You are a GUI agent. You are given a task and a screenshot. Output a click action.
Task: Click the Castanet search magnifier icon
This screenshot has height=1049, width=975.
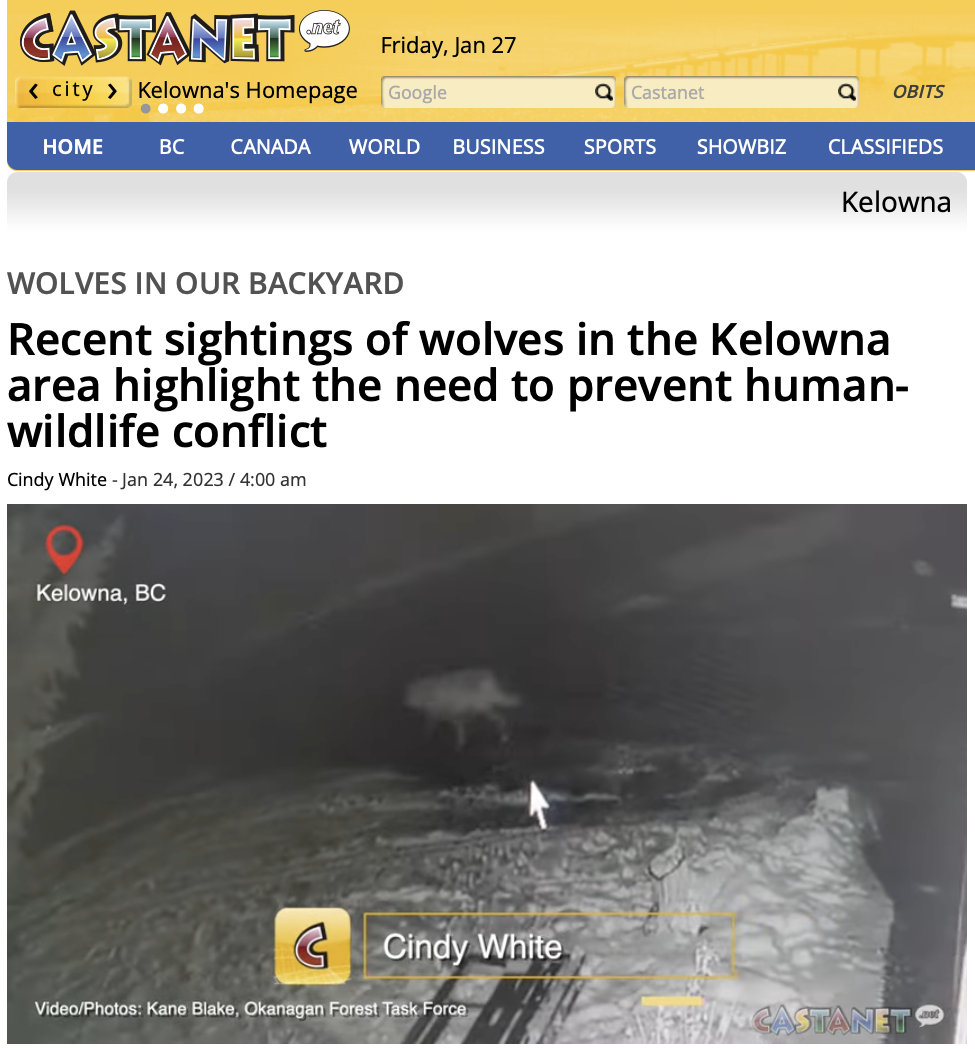pos(847,92)
